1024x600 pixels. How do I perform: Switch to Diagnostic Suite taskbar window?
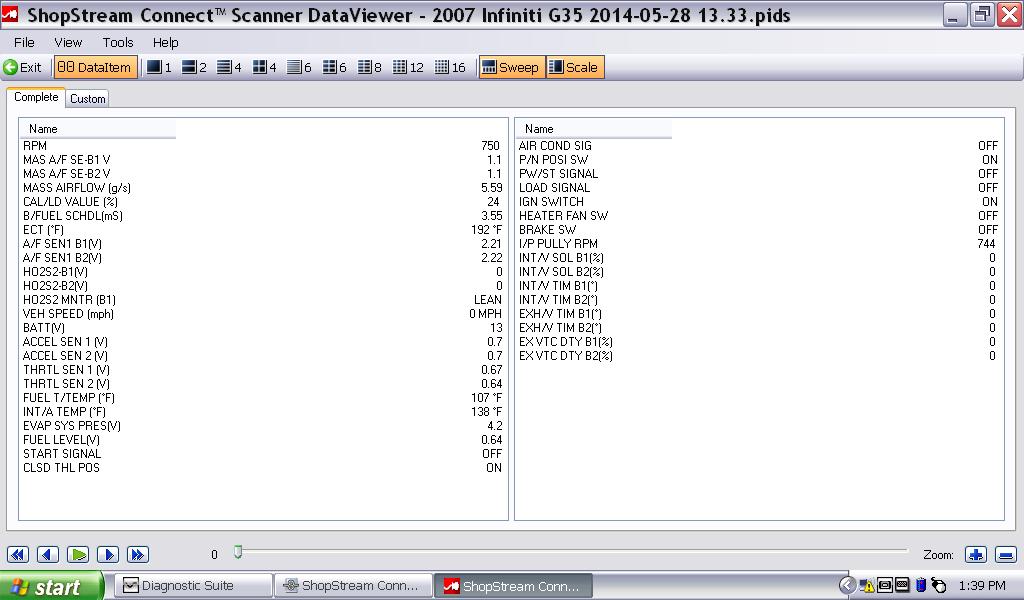tap(194, 586)
